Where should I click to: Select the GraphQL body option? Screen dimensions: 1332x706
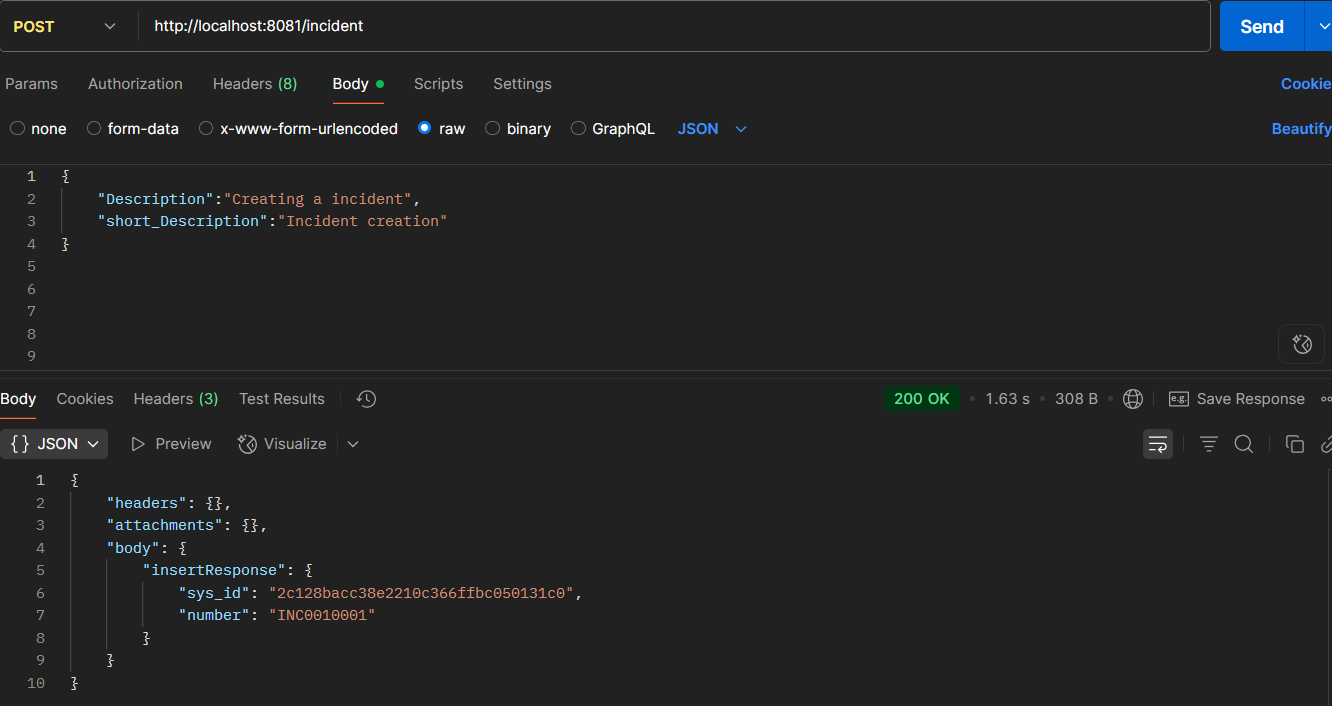(x=613, y=129)
